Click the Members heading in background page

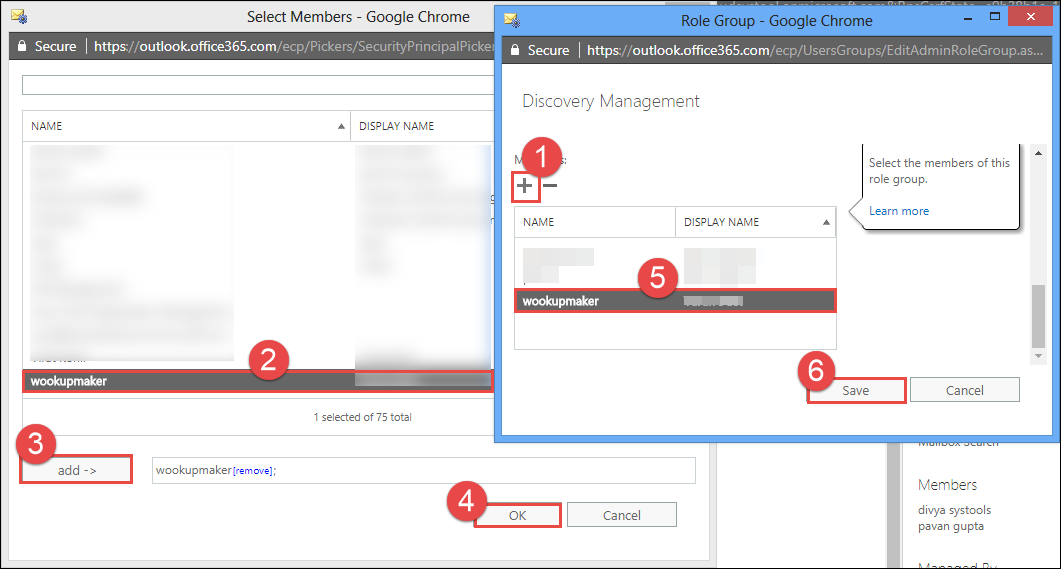pos(947,485)
